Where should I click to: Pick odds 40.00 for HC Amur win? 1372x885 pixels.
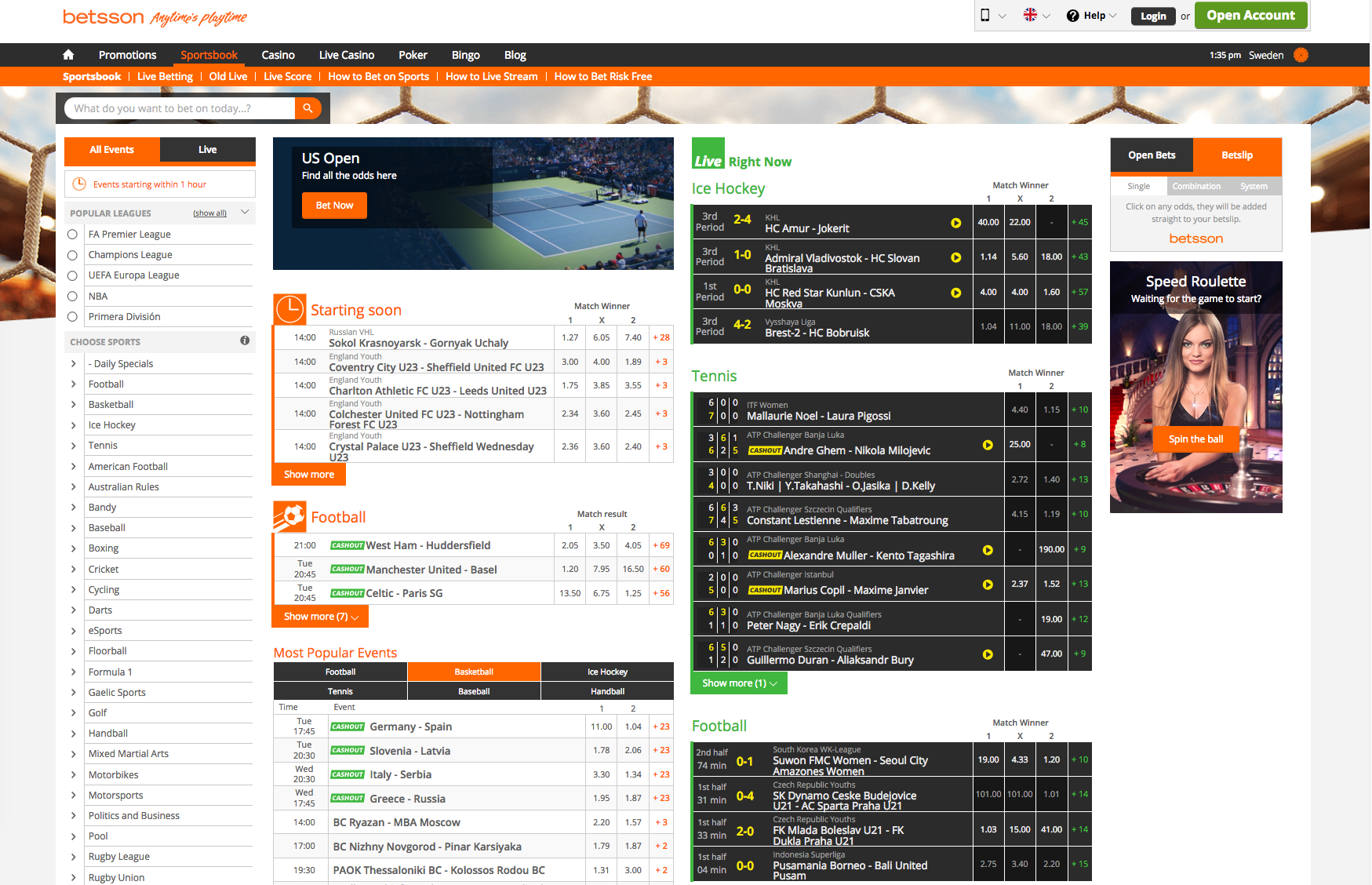coord(988,222)
